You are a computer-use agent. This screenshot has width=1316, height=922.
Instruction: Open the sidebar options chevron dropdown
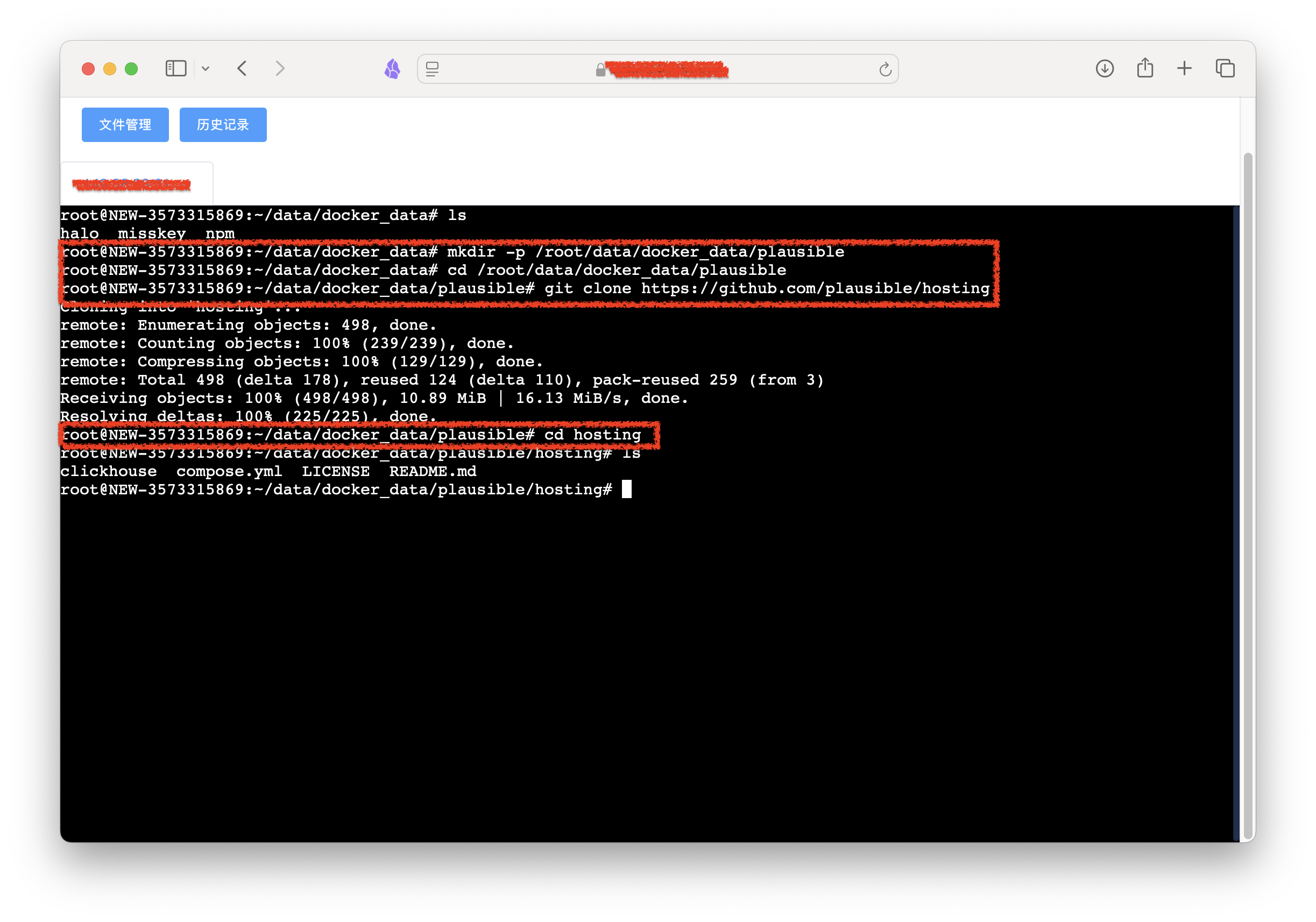206,69
